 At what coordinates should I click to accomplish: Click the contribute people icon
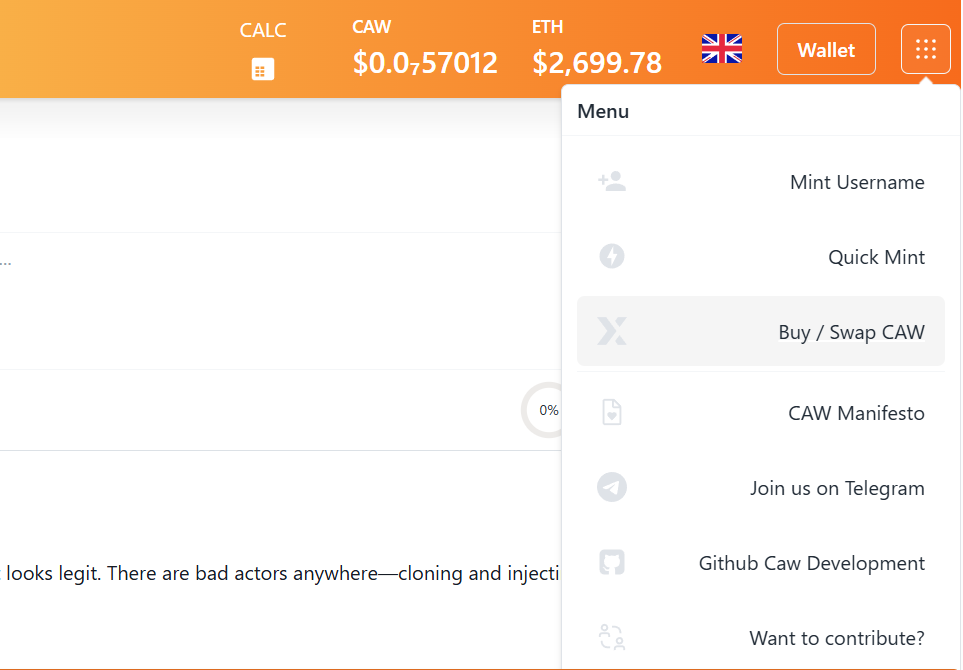coord(612,637)
